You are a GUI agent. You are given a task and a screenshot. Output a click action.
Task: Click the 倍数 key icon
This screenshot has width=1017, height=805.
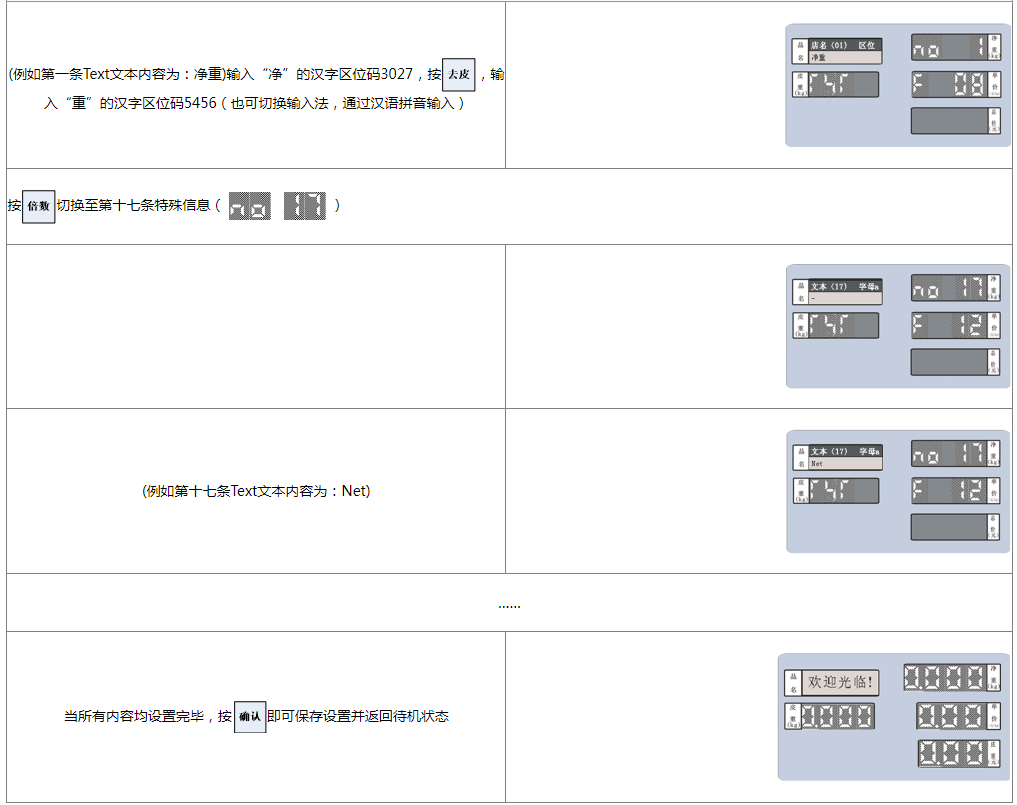tap(38, 205)
